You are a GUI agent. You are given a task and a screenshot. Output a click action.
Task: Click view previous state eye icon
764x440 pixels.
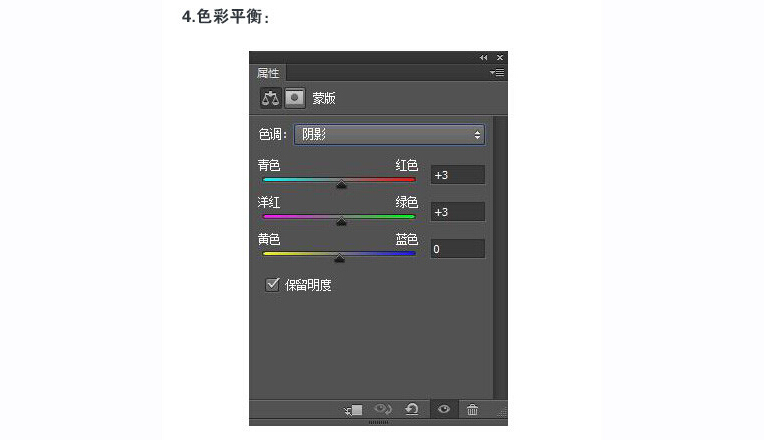pos(383,409)
